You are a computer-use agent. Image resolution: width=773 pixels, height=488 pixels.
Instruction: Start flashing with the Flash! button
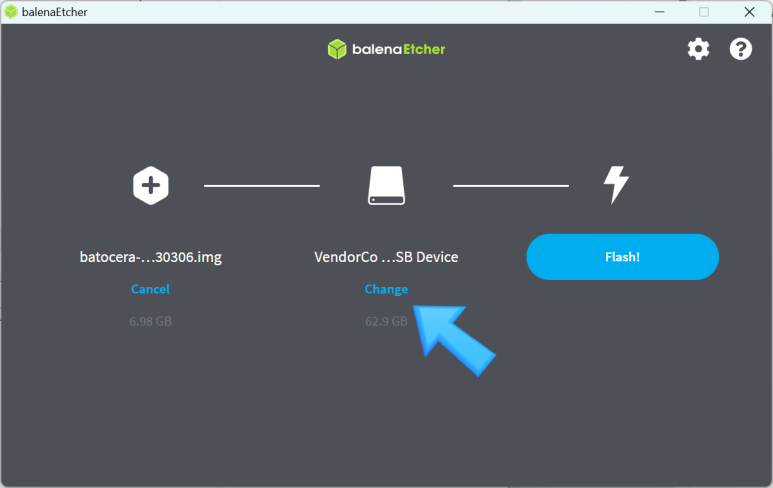coord(622,257)
